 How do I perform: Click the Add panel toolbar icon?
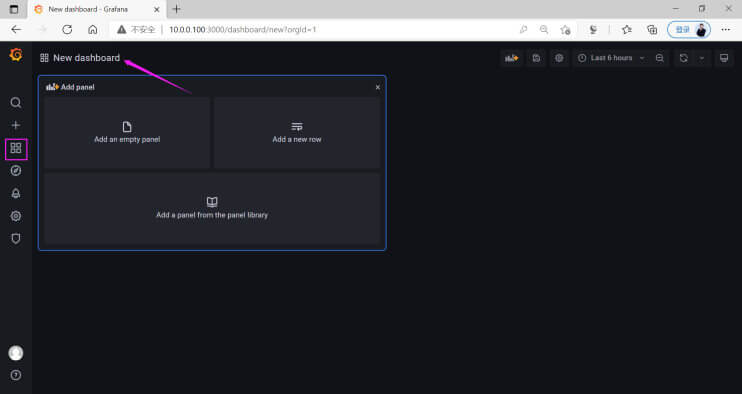(512, 58)
